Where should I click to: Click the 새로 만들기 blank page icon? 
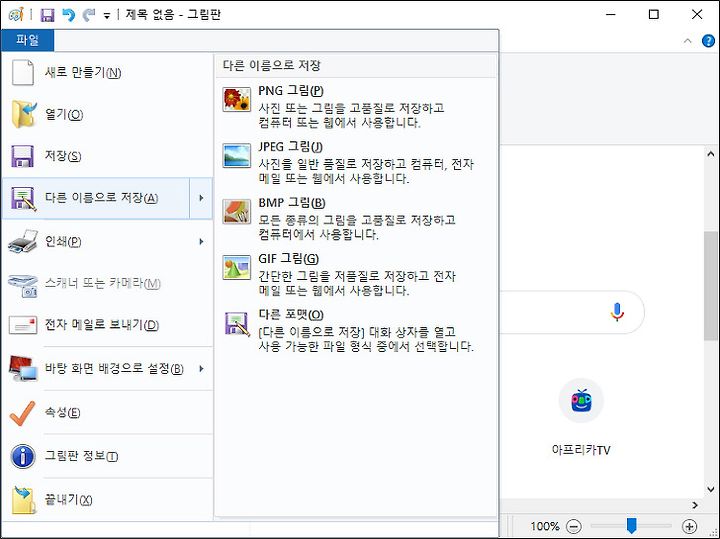[x=22, y=72]
